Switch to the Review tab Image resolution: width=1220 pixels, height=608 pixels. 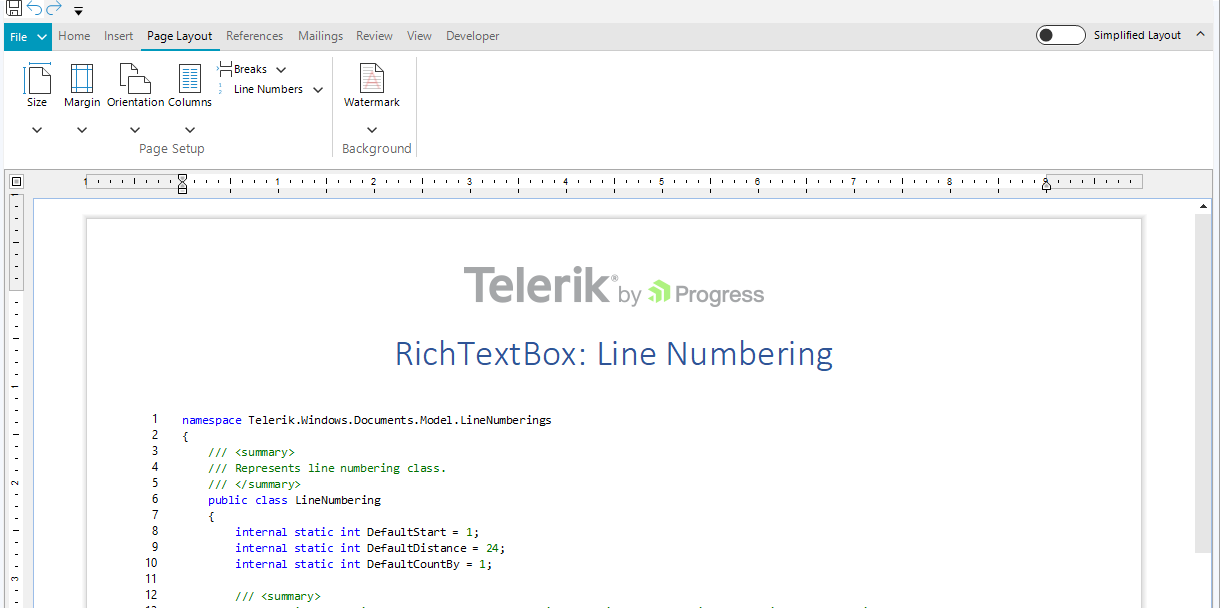[373, 35]
